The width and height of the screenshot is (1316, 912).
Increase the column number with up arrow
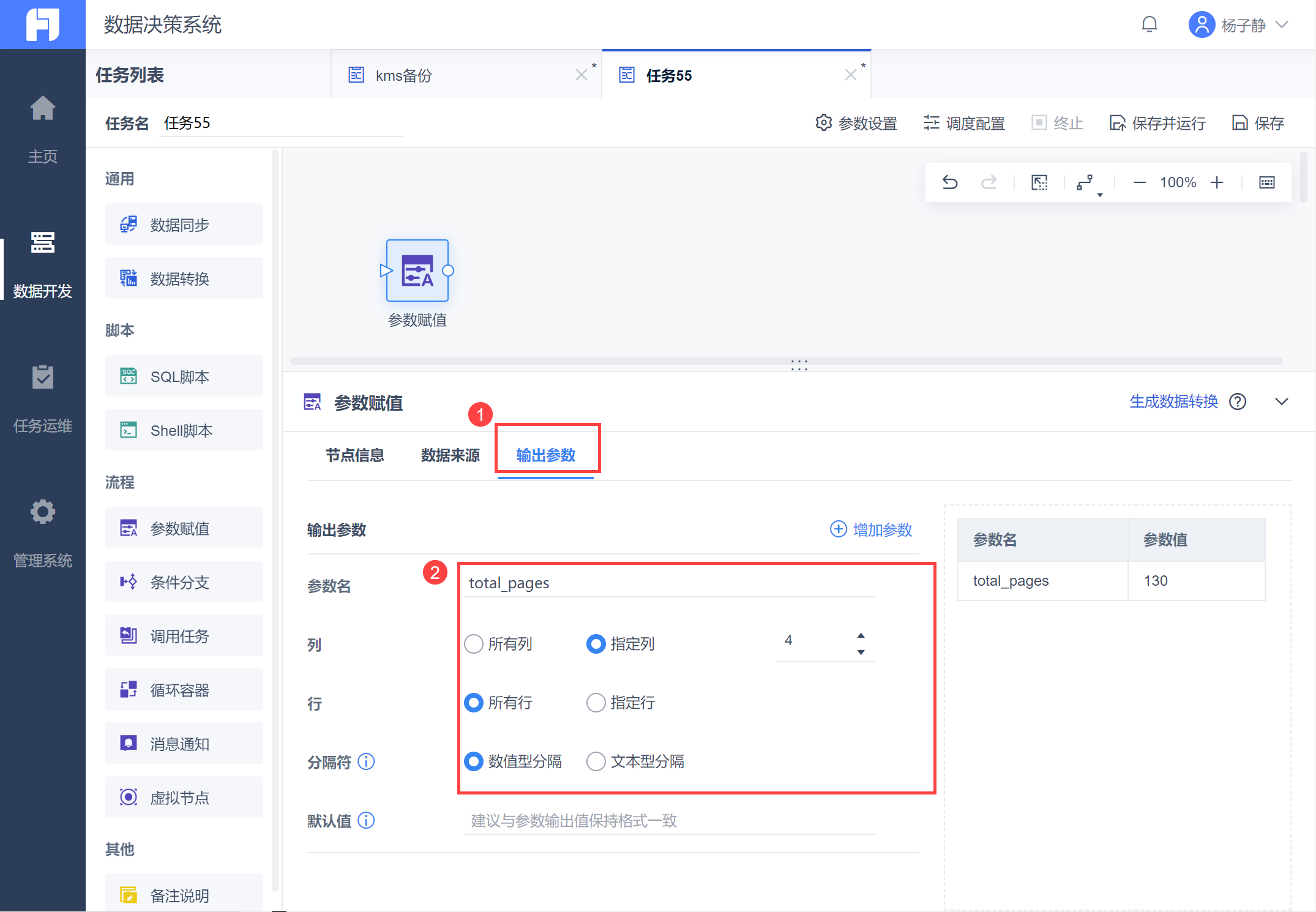point(861,635)
